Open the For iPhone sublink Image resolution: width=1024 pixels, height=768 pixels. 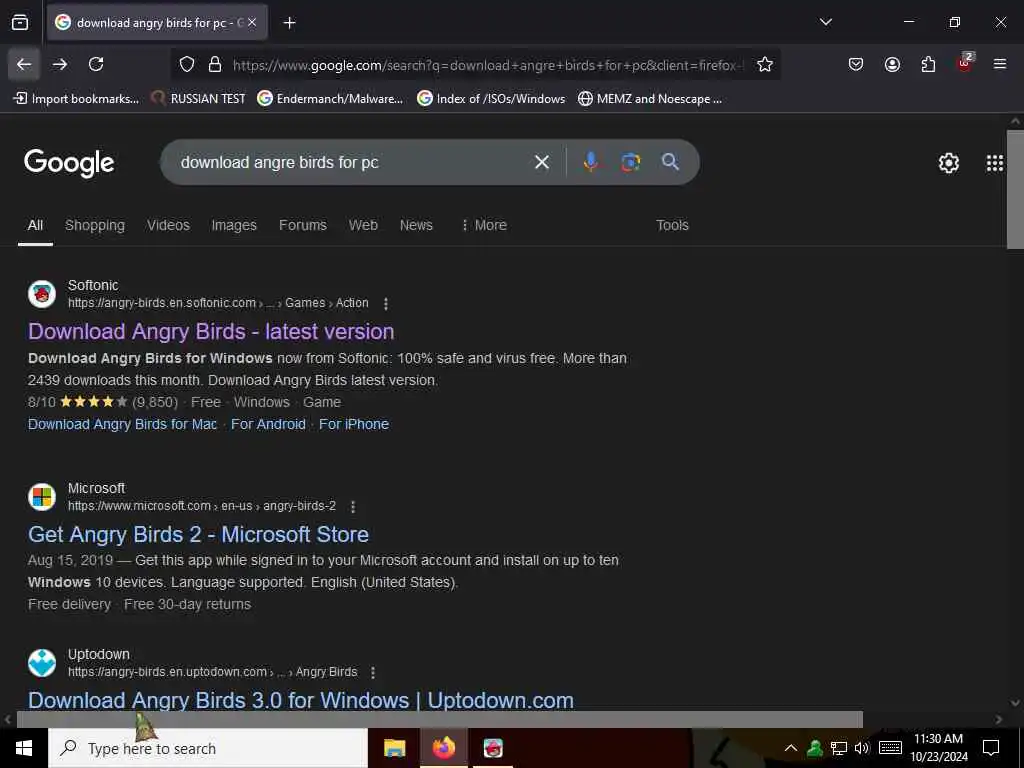click(354, 424)
